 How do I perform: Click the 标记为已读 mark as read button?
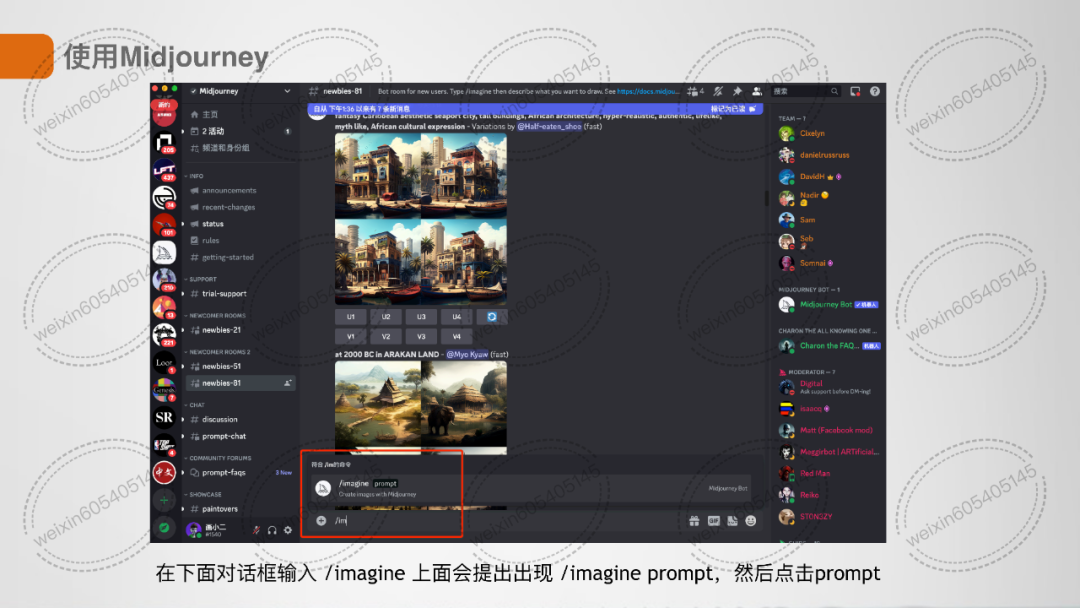(733, 109)
